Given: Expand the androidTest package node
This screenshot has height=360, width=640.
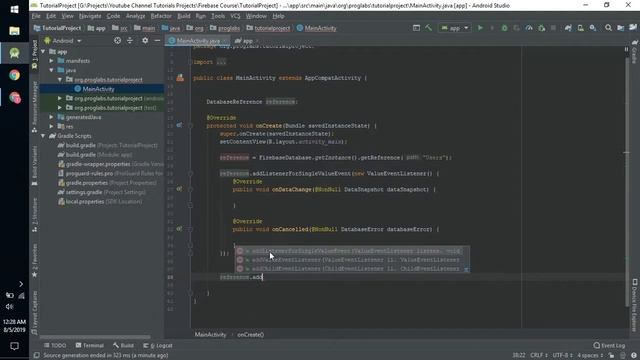Looking at the screenshot, I should click(x=60, y=98).
